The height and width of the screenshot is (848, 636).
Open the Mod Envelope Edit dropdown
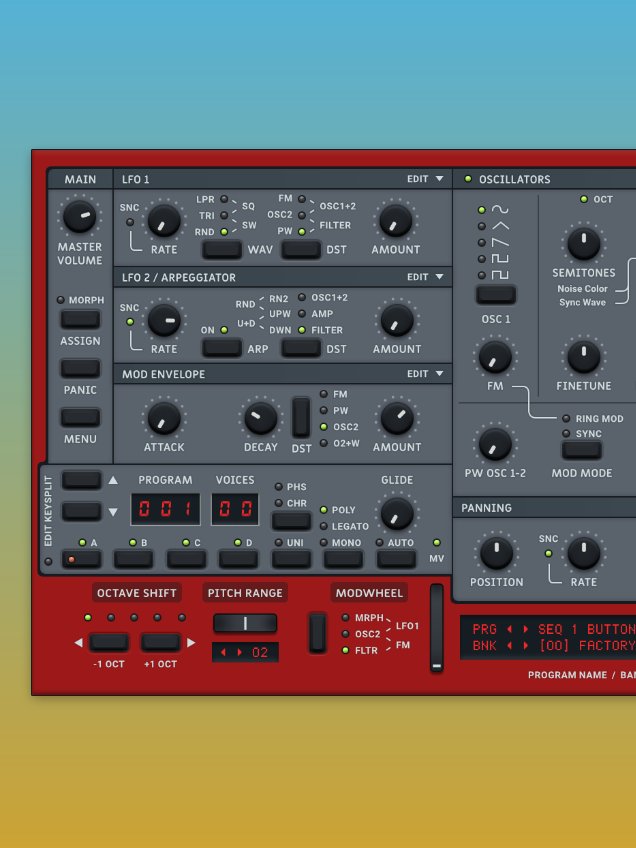click(x=425, y=374)
